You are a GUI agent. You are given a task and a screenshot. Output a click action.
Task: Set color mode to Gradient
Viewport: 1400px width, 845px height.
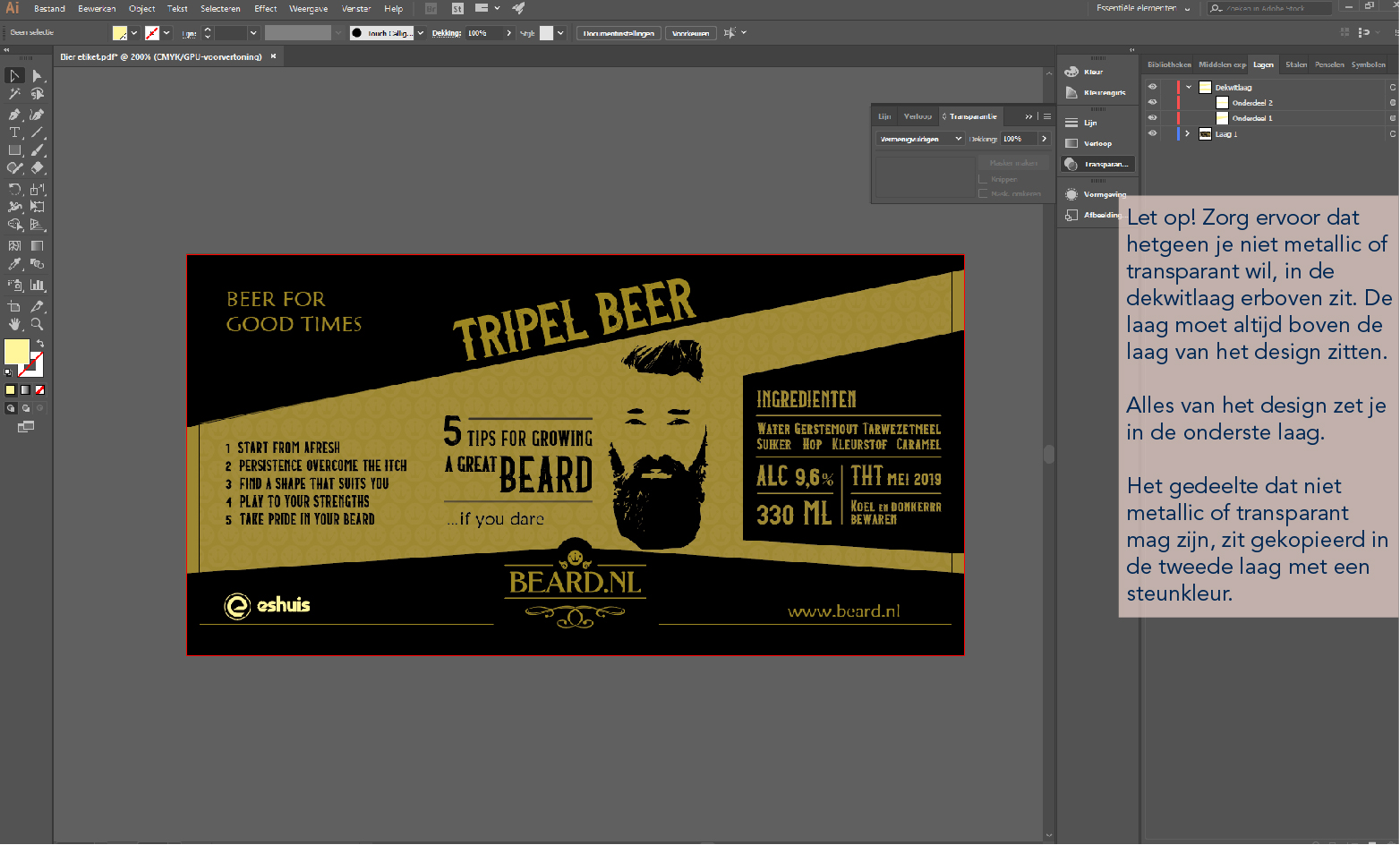pyautogui.click(x=25, y=390)
